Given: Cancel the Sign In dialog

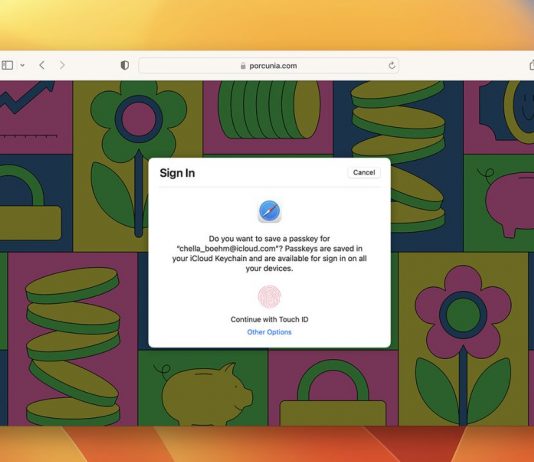Looking at the screenshot, I should point(364,173).
